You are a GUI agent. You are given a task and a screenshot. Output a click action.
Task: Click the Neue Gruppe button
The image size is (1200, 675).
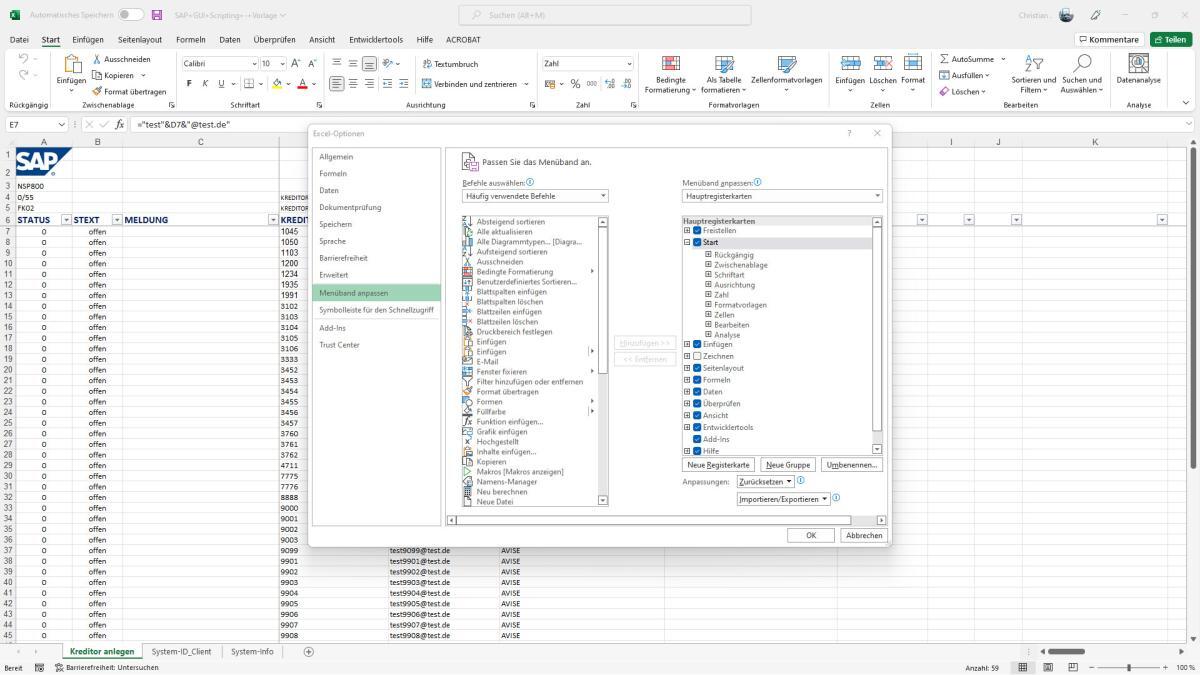787,464
